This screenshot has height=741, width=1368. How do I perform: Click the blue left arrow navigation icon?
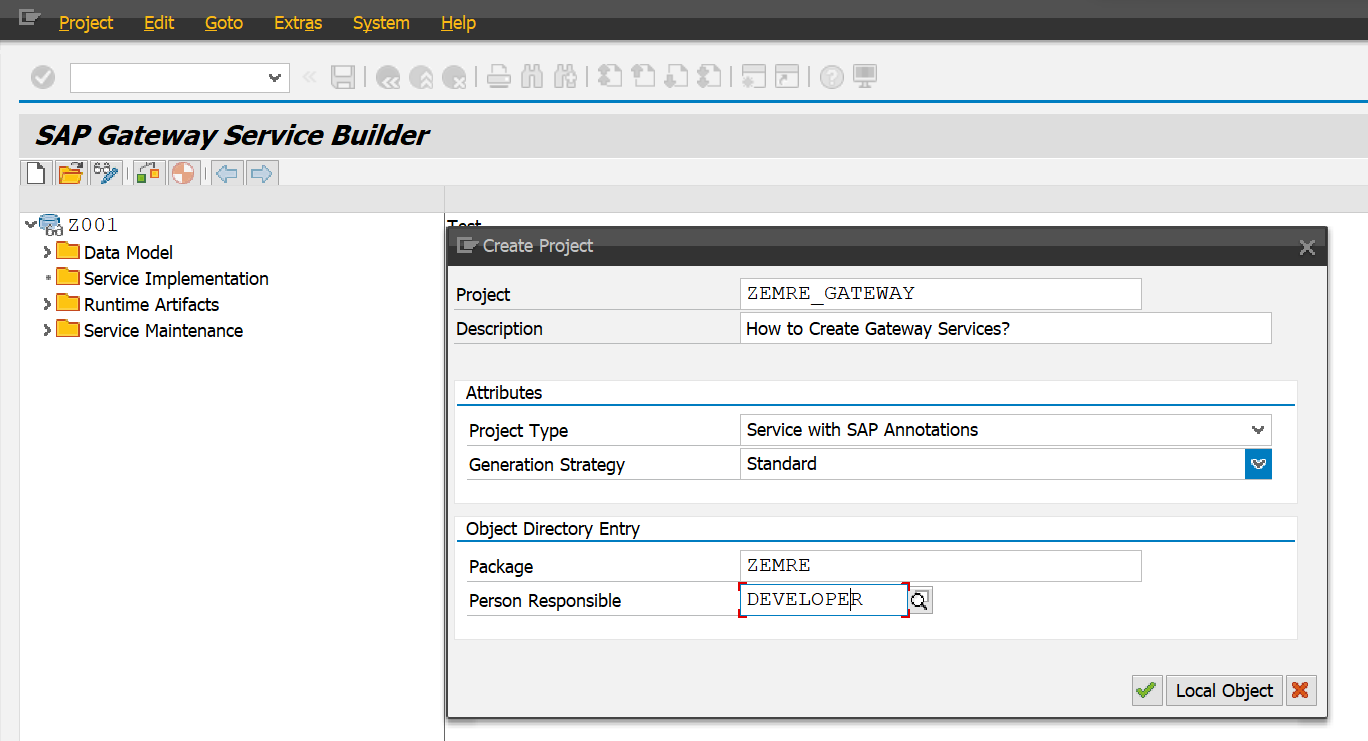click(227, 173)
